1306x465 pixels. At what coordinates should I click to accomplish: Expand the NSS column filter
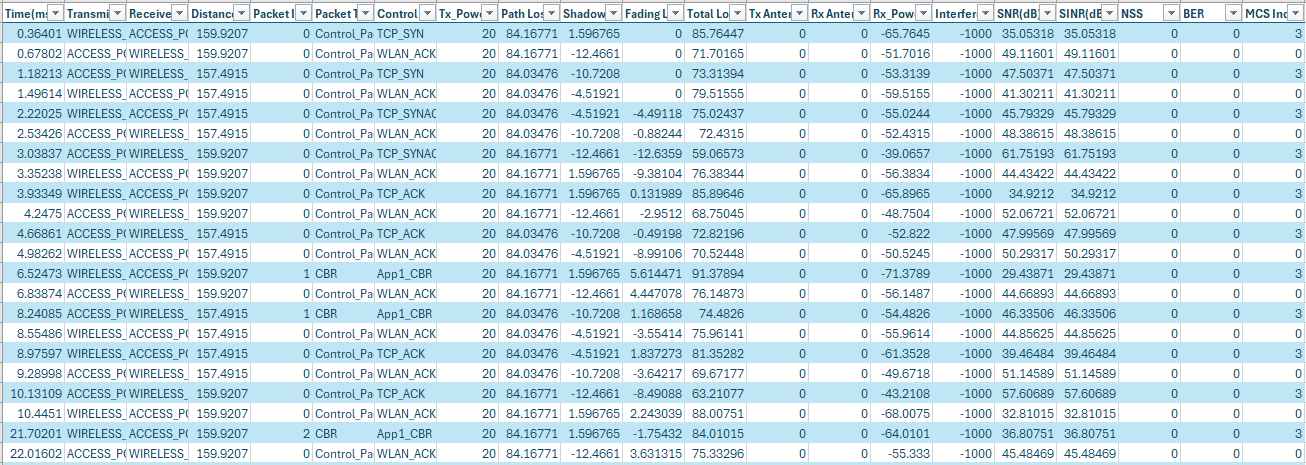tap(1170, 13)
